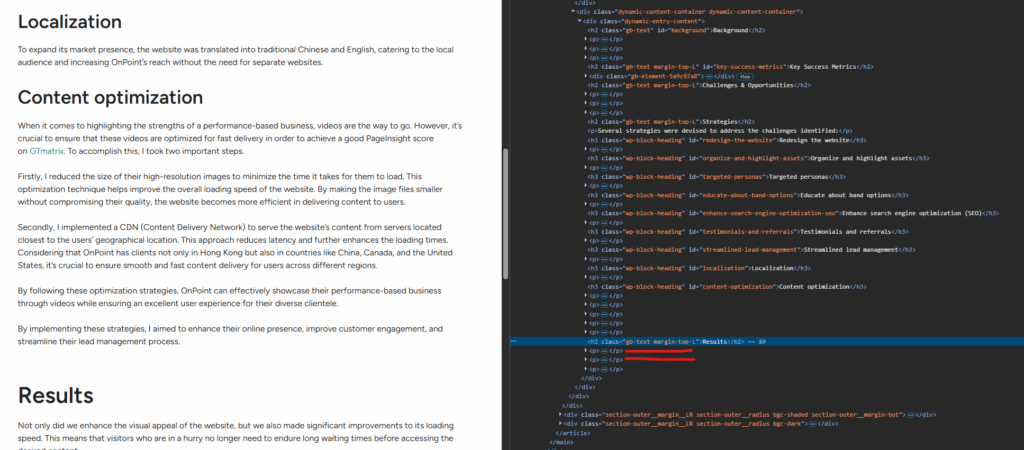Expand the bgc-shaded section div node
The image size is (1024, 450).
tap(559, 414)
